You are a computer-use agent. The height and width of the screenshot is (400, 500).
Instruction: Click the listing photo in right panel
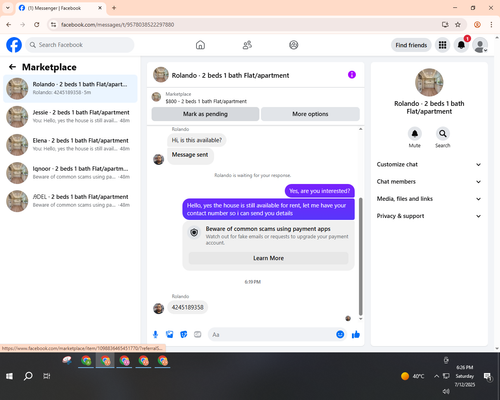point(429,82)
